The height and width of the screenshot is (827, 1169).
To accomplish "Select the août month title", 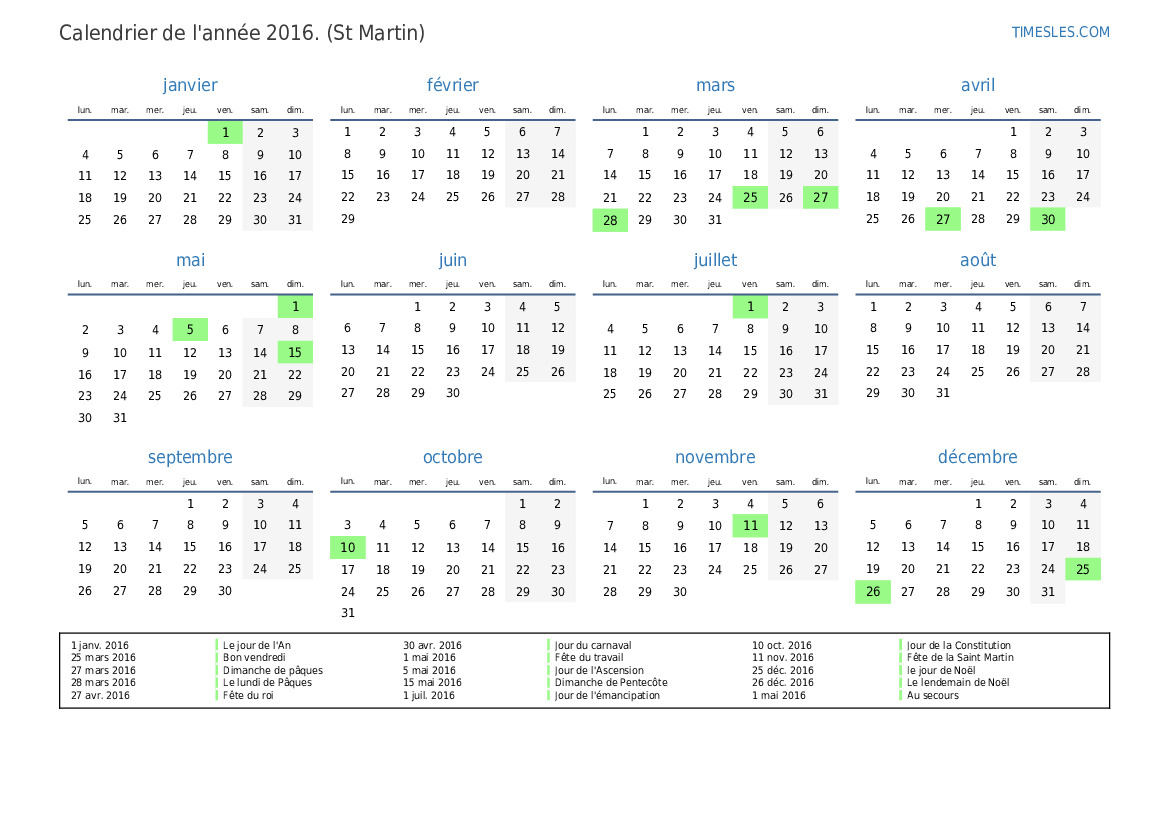I will coord(977,260).
